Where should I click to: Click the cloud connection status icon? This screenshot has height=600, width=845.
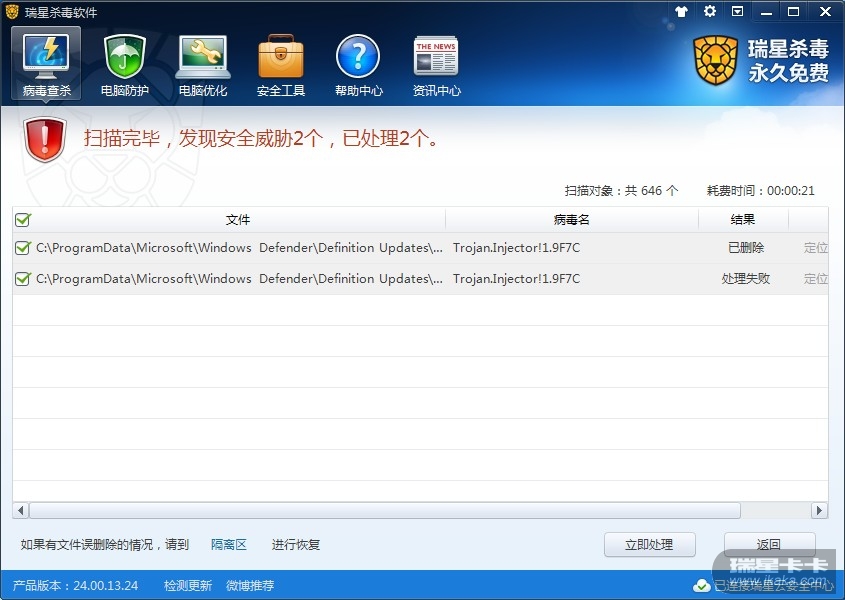click(701, 585)
